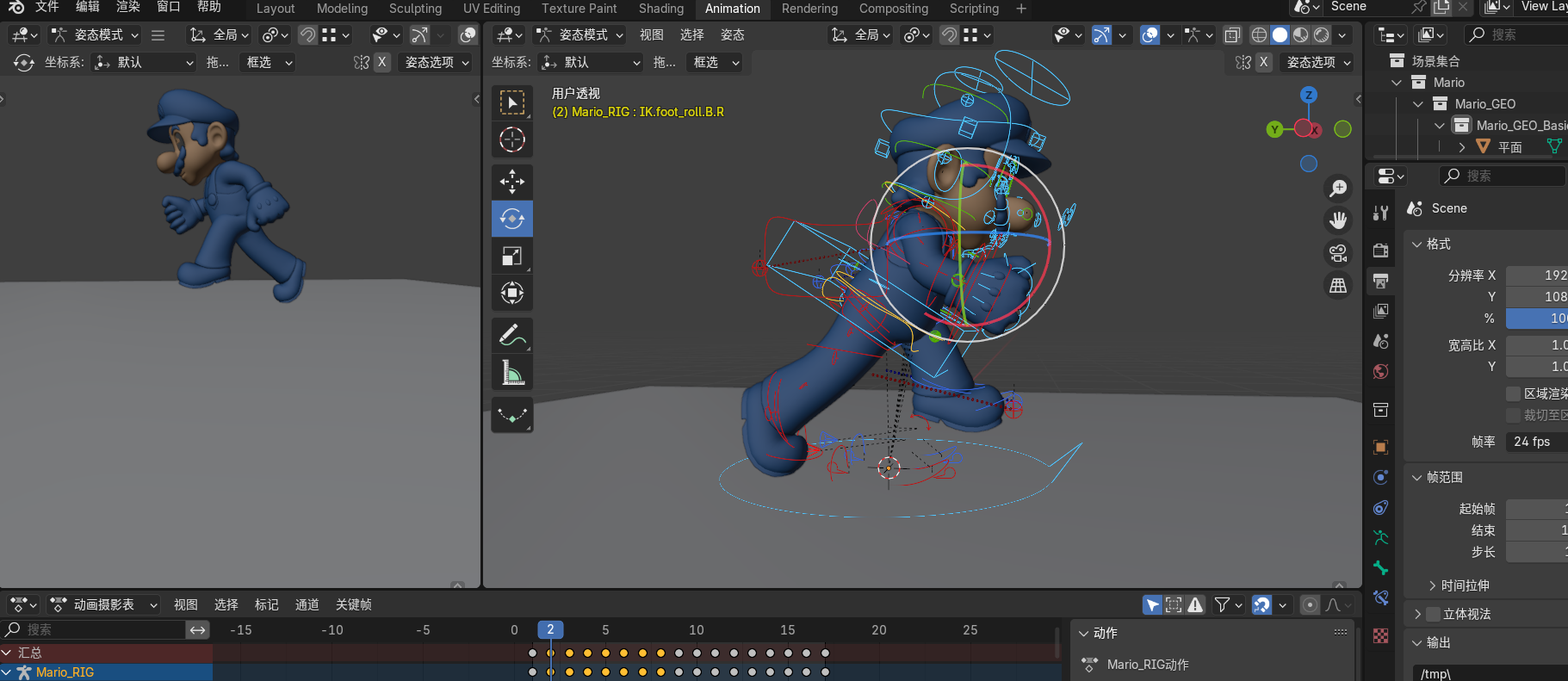Open the 动画摄影表 editor mode dropdown
The image size is (1568, 681).
[x=104, y=605]
